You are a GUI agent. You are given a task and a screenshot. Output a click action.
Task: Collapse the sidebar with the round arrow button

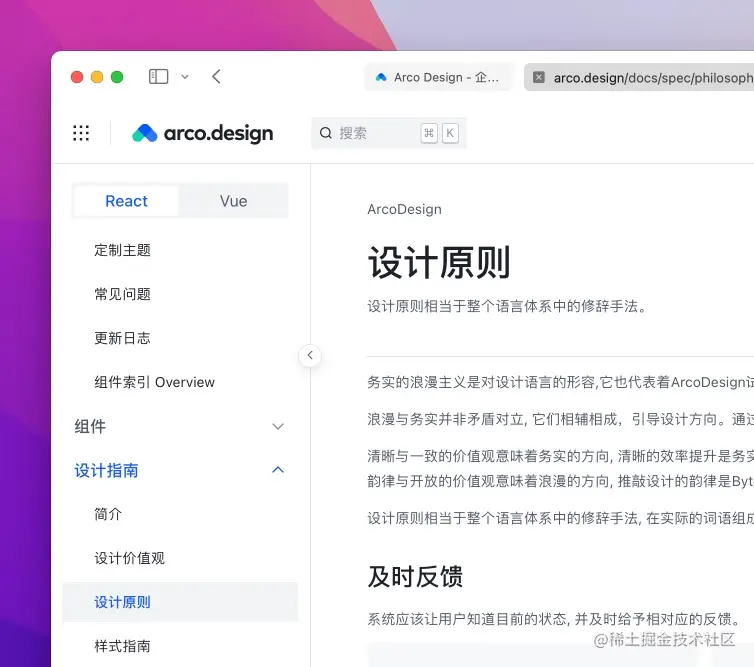pyautogui.click(x=310, y=355)
